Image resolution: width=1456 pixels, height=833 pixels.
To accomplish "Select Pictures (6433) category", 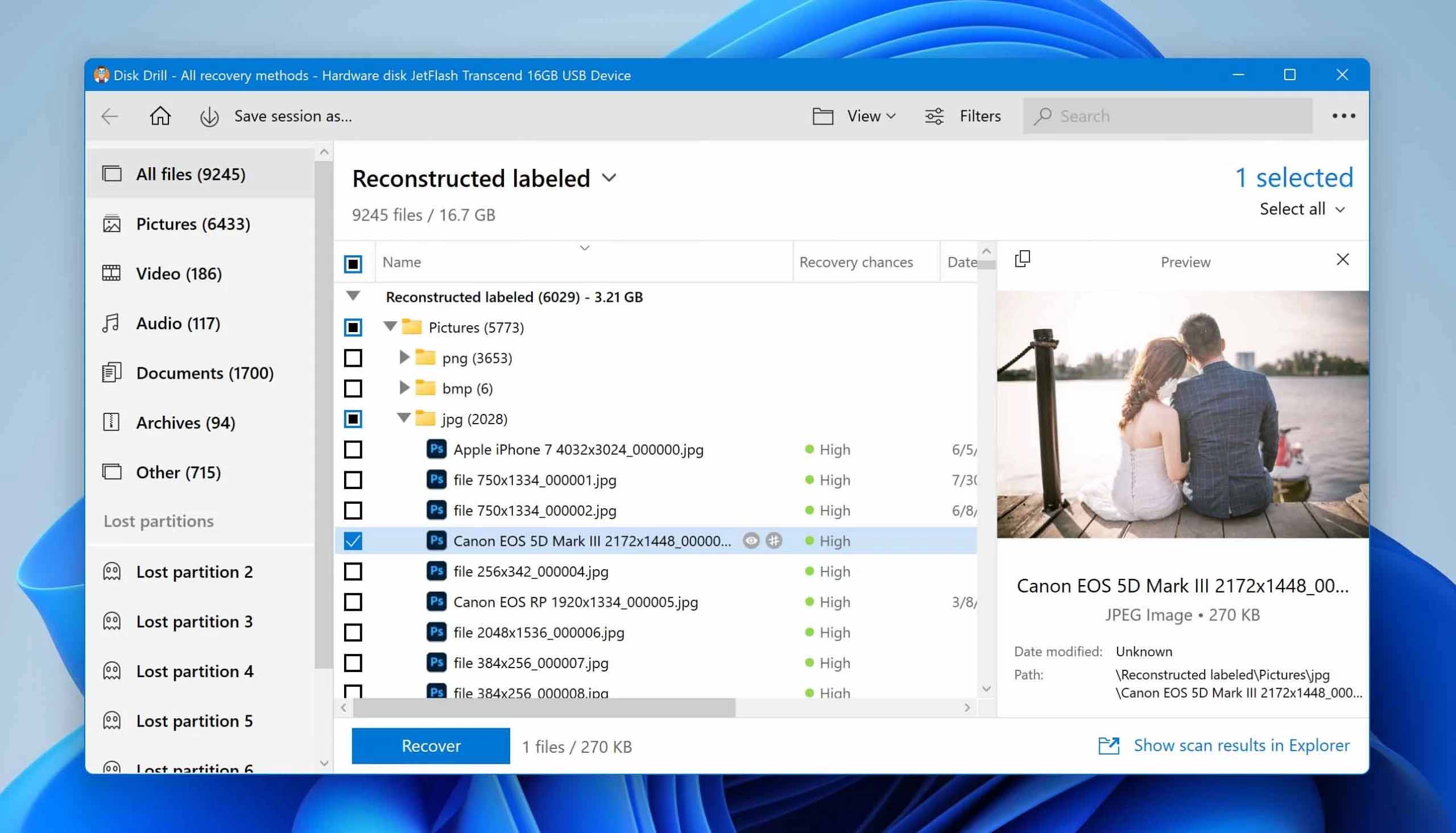I will tap(200, 223).
